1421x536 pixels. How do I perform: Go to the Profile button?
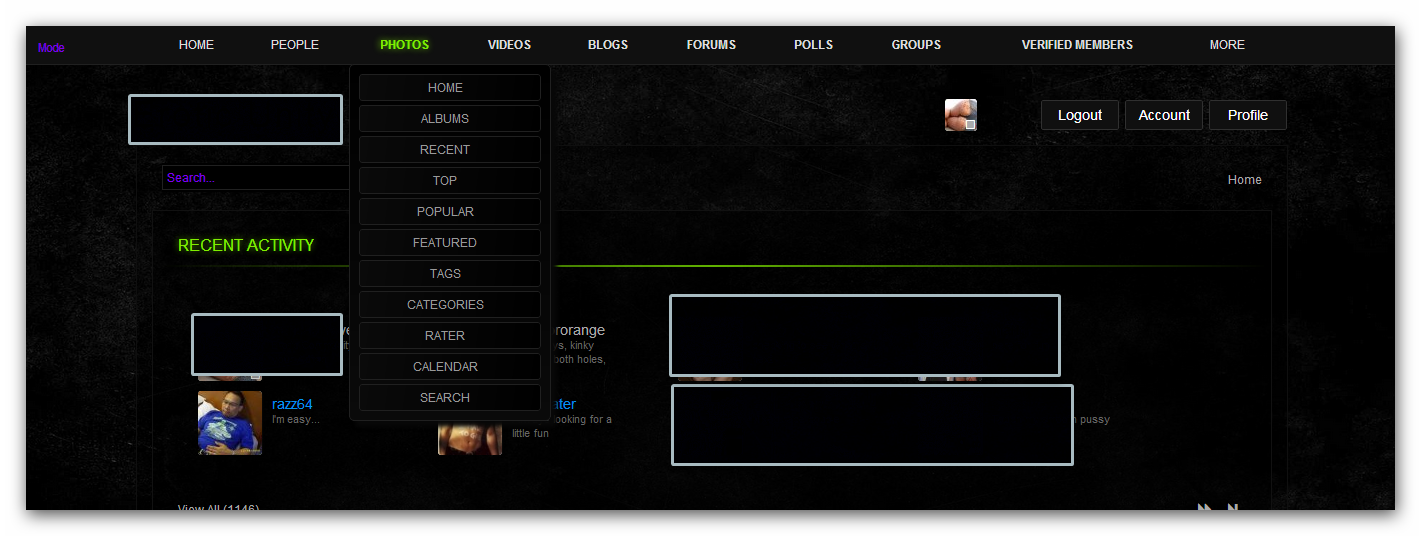(1247, 115)
